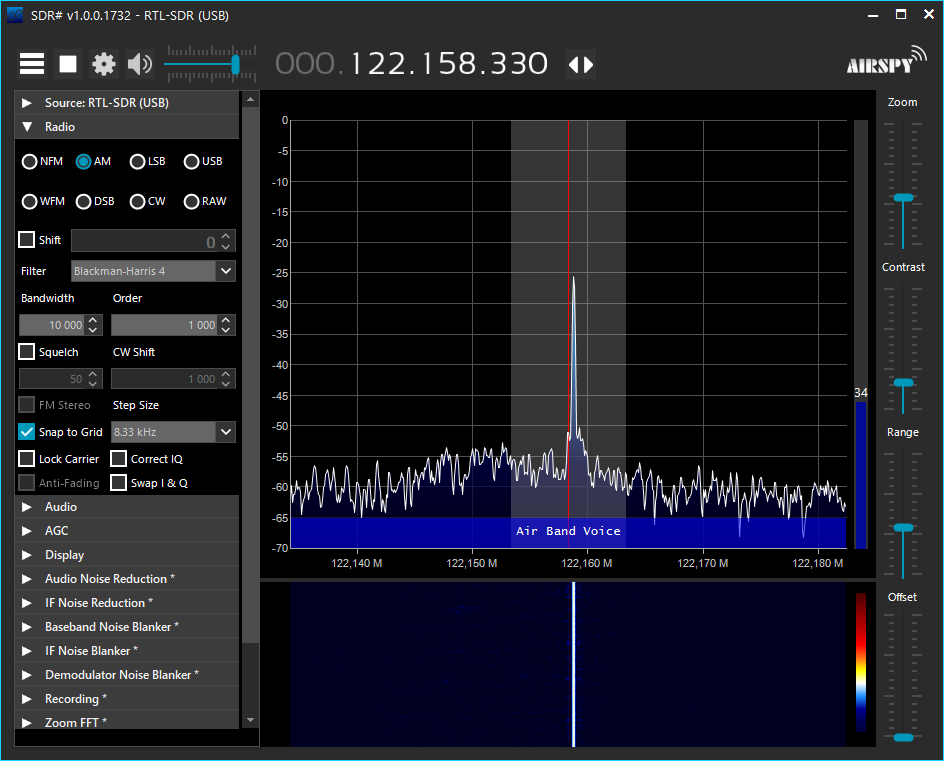Expand the Zoom FFT panel

coord(127,721)
